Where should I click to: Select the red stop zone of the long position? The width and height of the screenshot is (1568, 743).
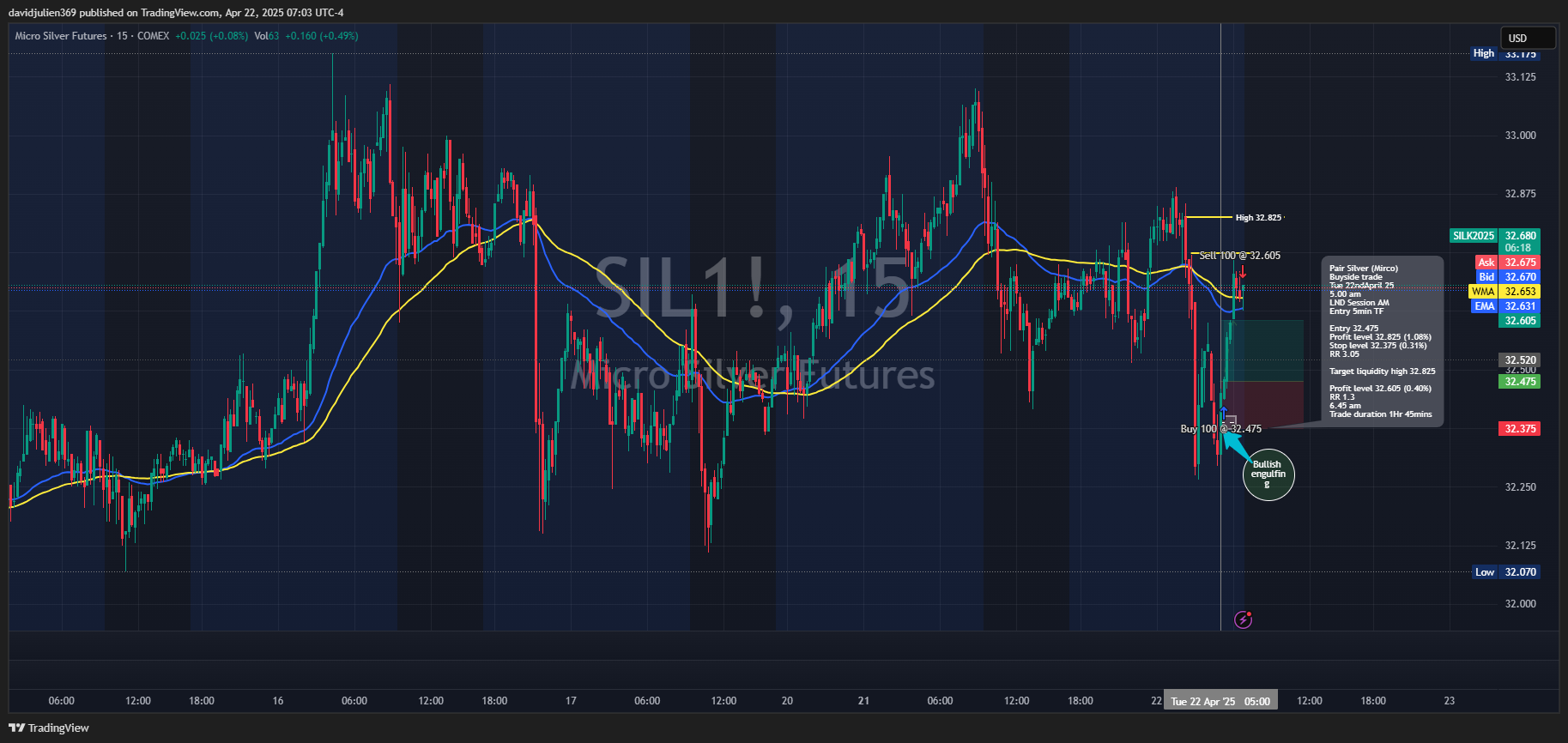(1263, 403)
